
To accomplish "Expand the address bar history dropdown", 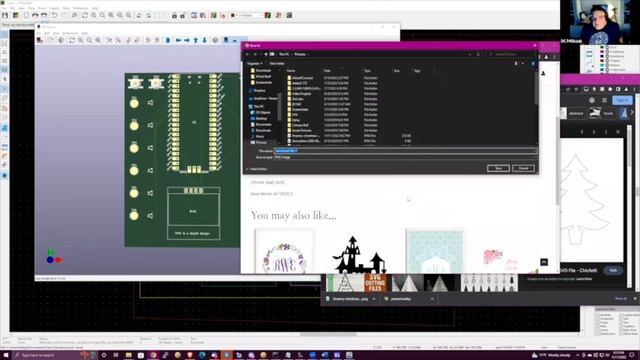I will (470, 54).
